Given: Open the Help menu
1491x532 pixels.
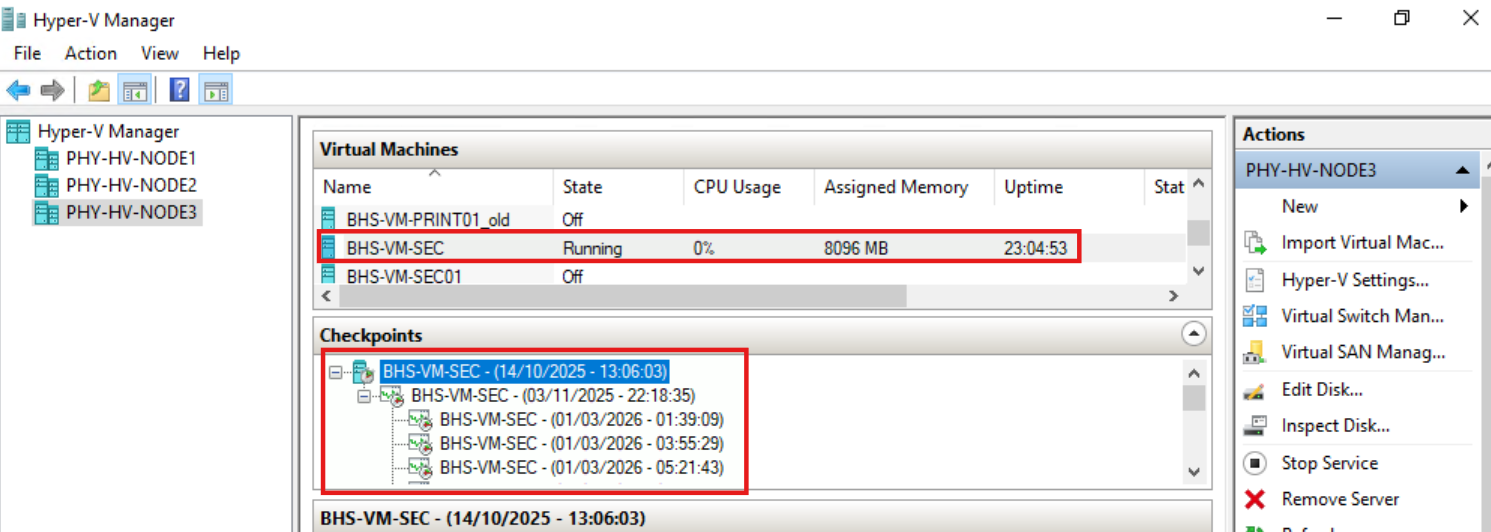Looking at the screenshot, I should pyautogui.click(x=221, y=53).
